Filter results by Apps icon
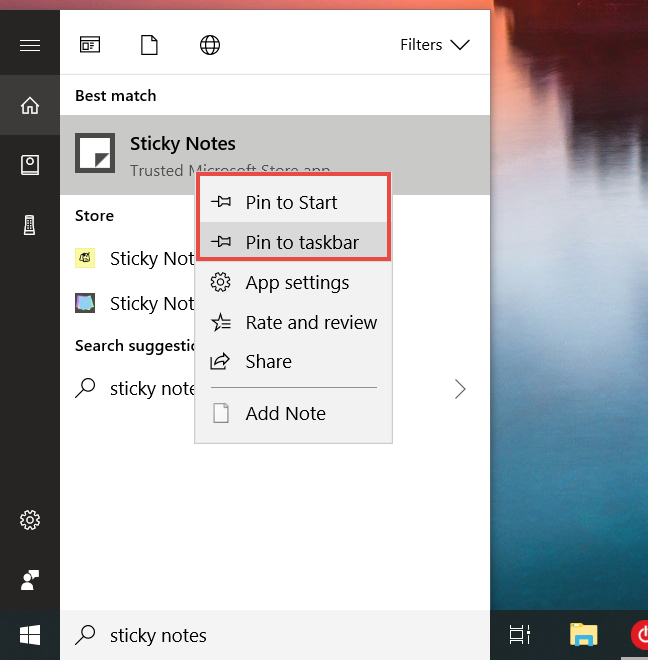Screen dimensions: 648x660 [x=90, y=45]
